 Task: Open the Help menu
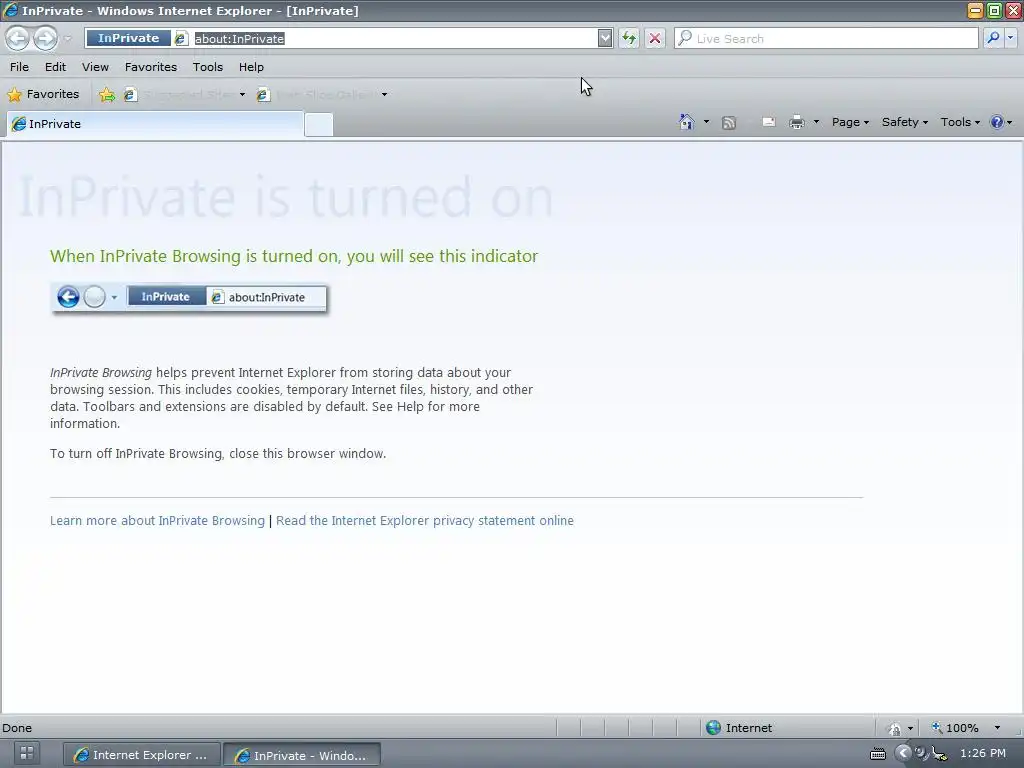pos(251,67)
